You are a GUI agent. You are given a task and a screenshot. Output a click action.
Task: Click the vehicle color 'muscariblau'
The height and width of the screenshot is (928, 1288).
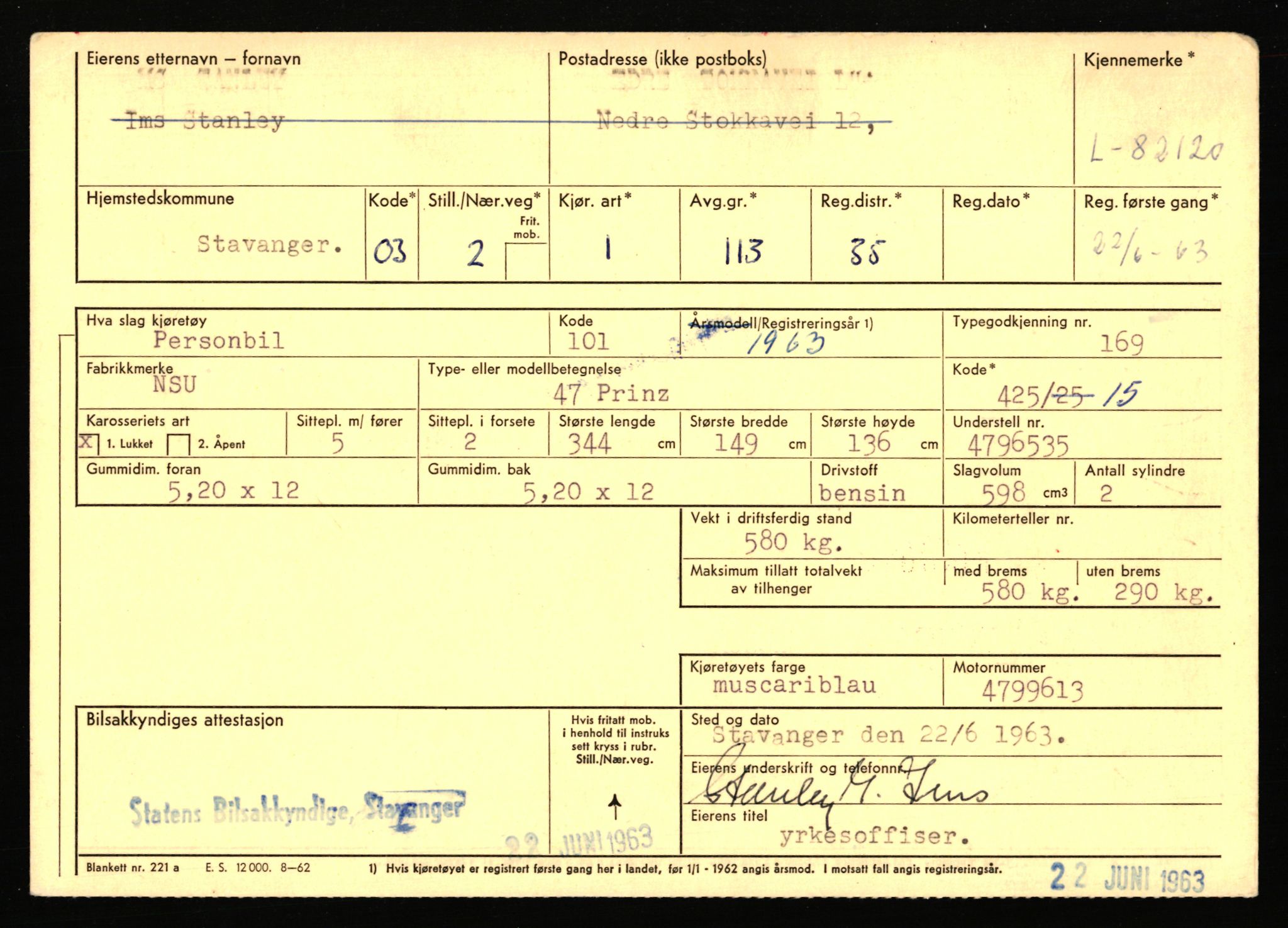click(x=794, y=685)
